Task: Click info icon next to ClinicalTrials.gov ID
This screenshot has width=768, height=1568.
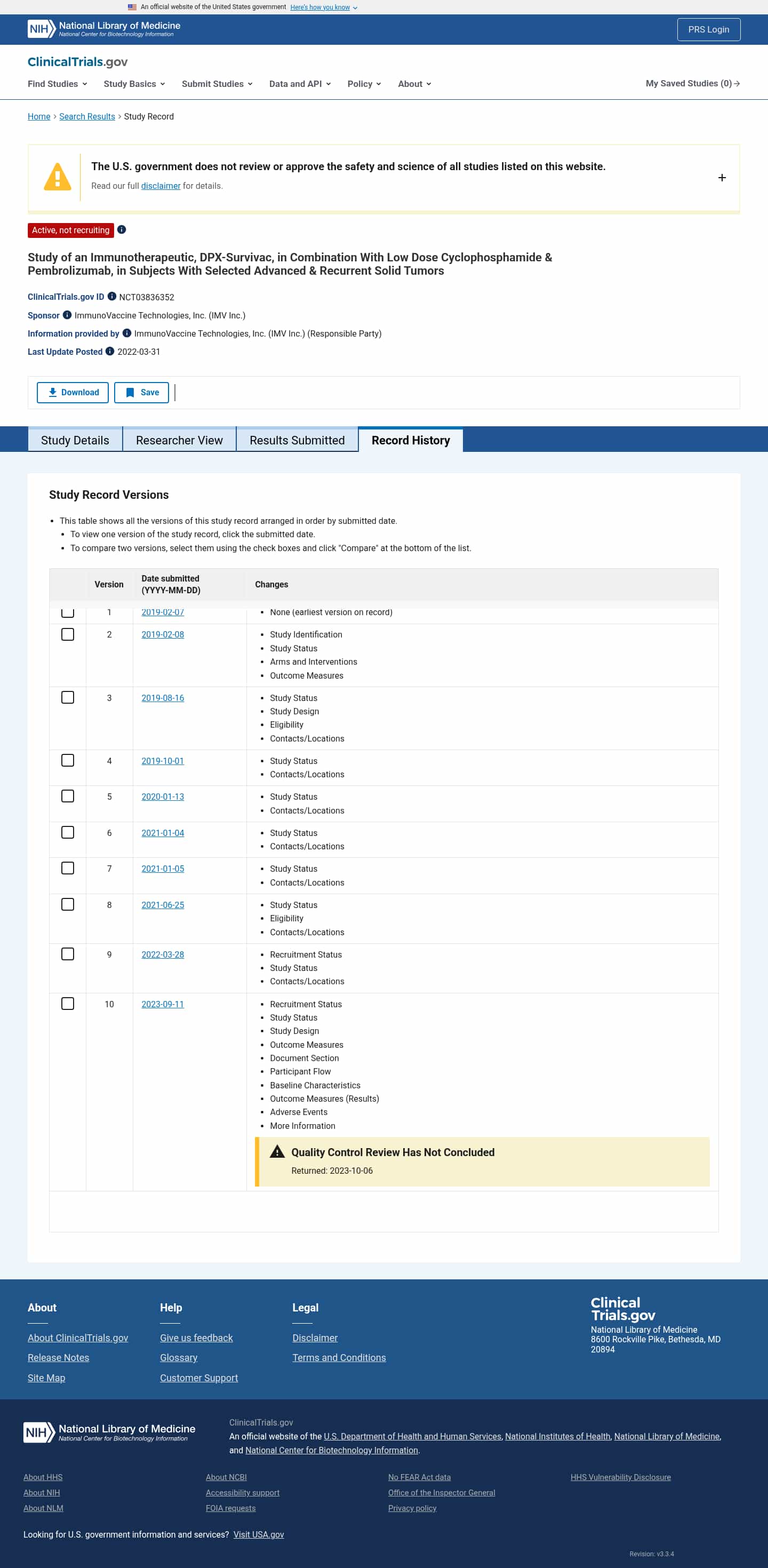Action: (x=112, y=297)
